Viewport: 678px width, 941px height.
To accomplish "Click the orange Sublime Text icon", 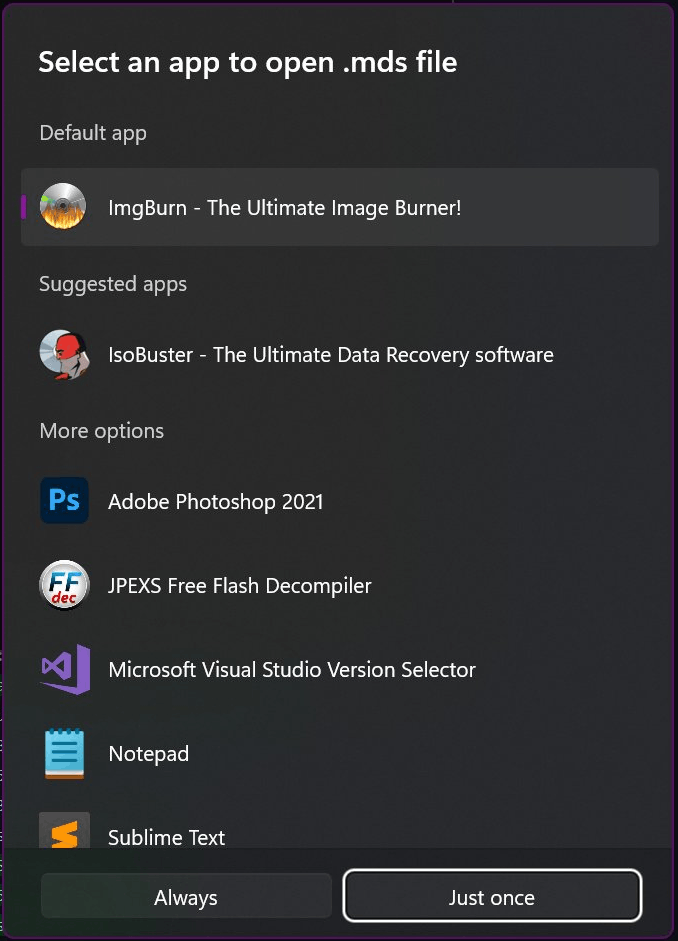I will (x=64, y=831).
